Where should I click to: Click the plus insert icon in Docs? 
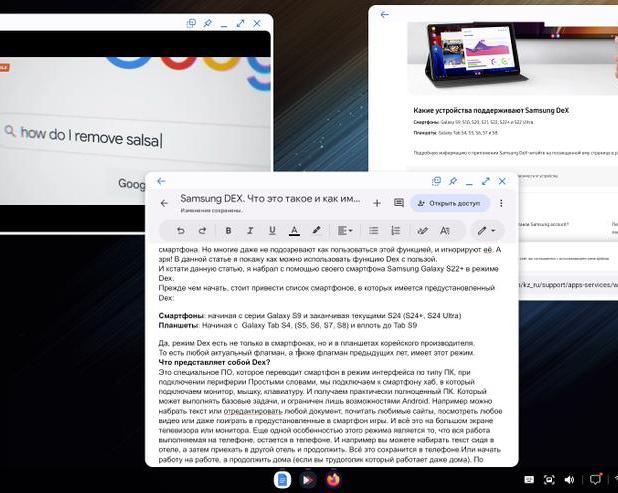pyautogui.click(x=377, y=203)
